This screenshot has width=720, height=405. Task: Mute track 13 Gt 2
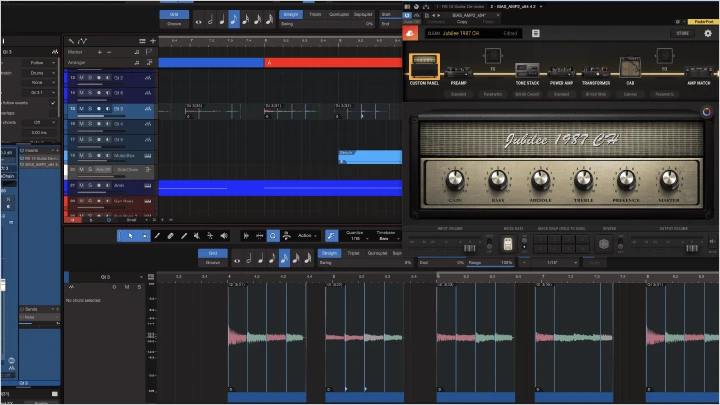[81, 78]
